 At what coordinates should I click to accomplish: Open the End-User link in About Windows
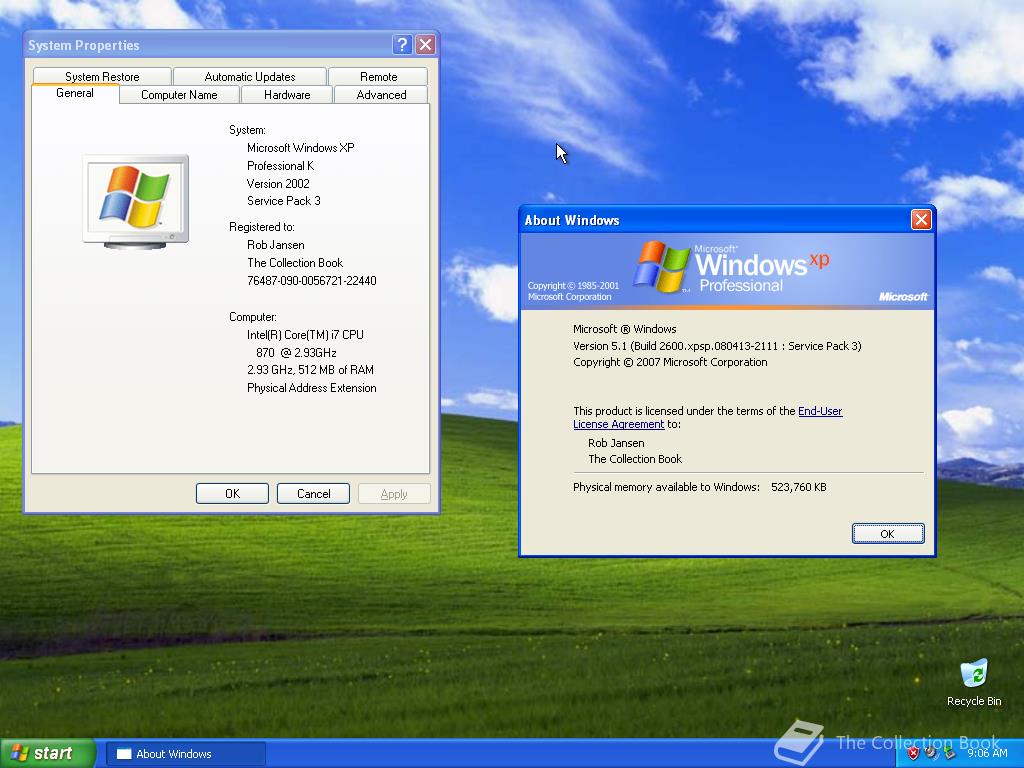point(820,411)
